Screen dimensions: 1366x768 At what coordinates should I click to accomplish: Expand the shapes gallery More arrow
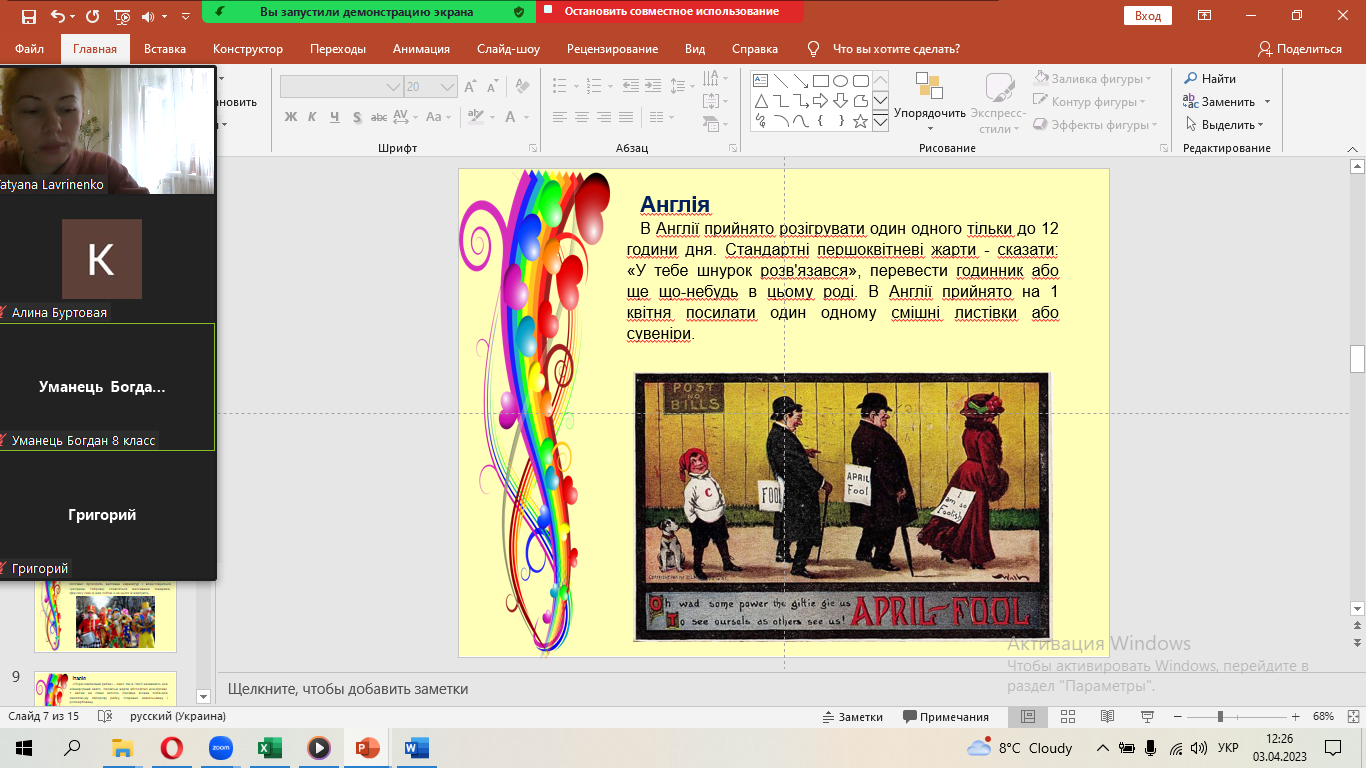click(x=880, y=121)
